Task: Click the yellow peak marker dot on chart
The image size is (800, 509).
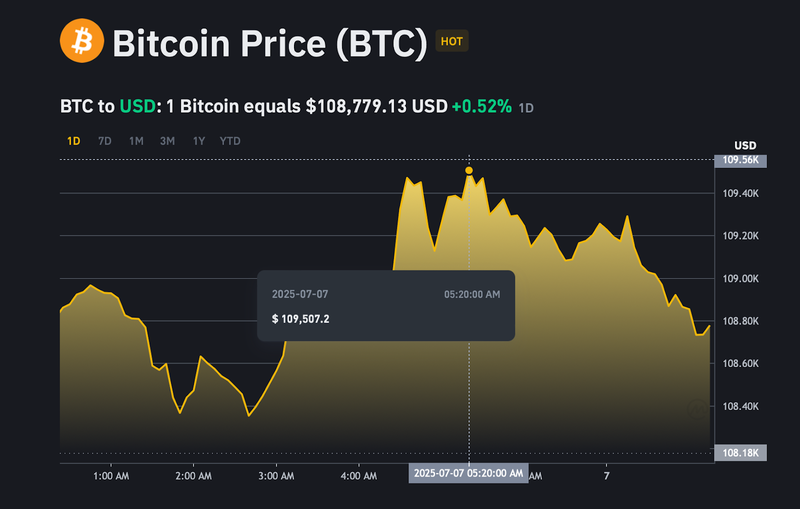Action: (x=469, y=171)
